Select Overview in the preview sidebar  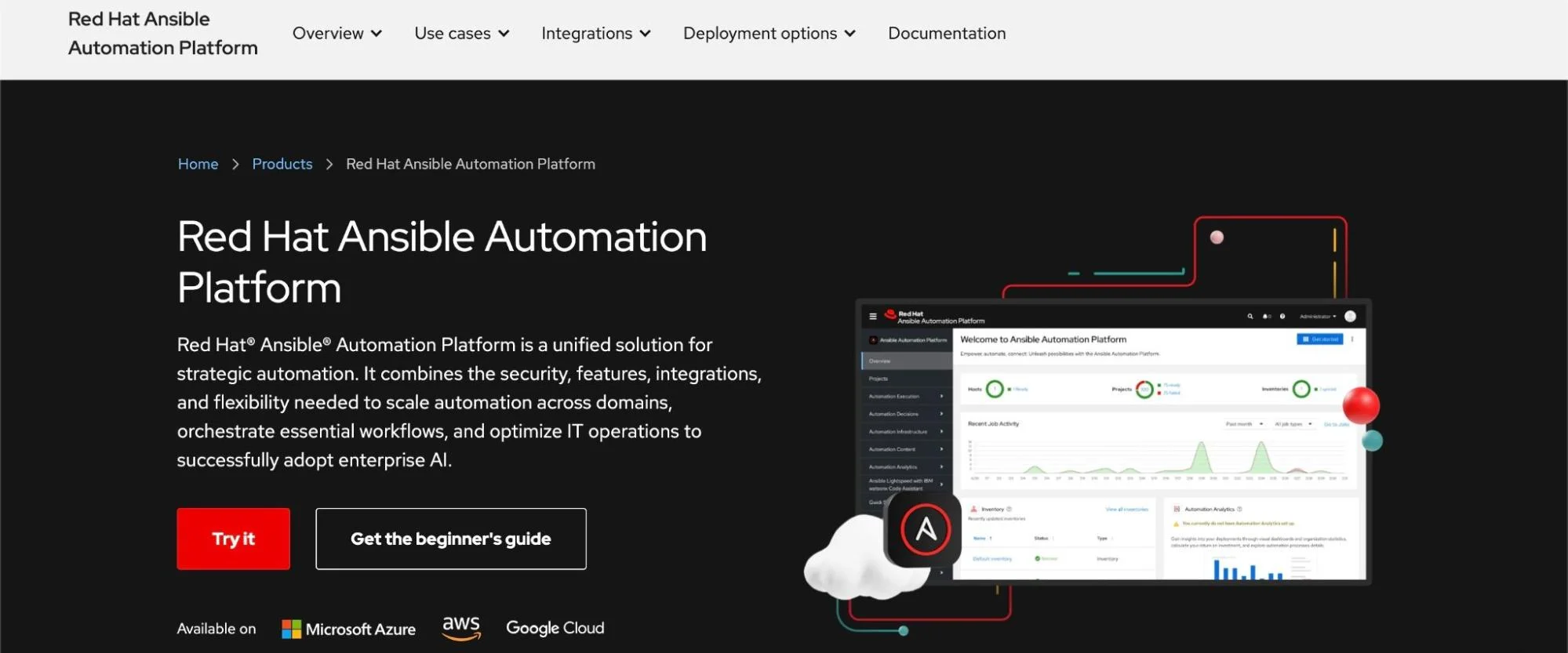(907, 361)
